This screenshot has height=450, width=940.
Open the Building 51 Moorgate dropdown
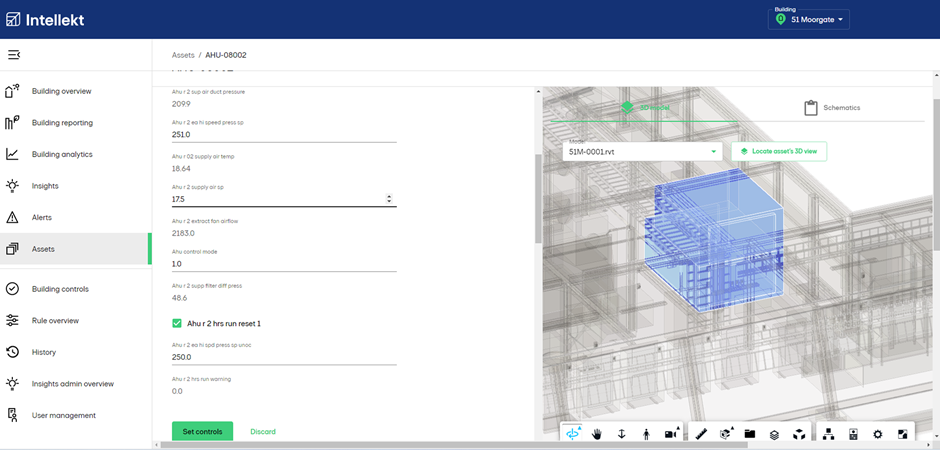809,19
